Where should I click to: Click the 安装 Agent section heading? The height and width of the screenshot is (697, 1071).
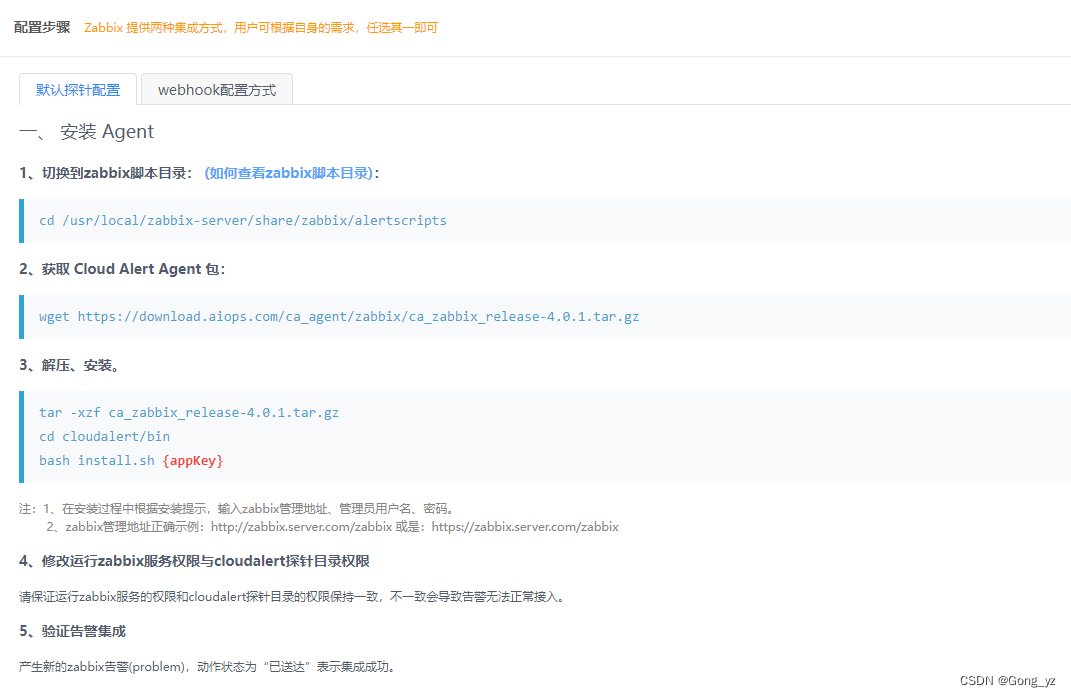click(x=87, y=131)
